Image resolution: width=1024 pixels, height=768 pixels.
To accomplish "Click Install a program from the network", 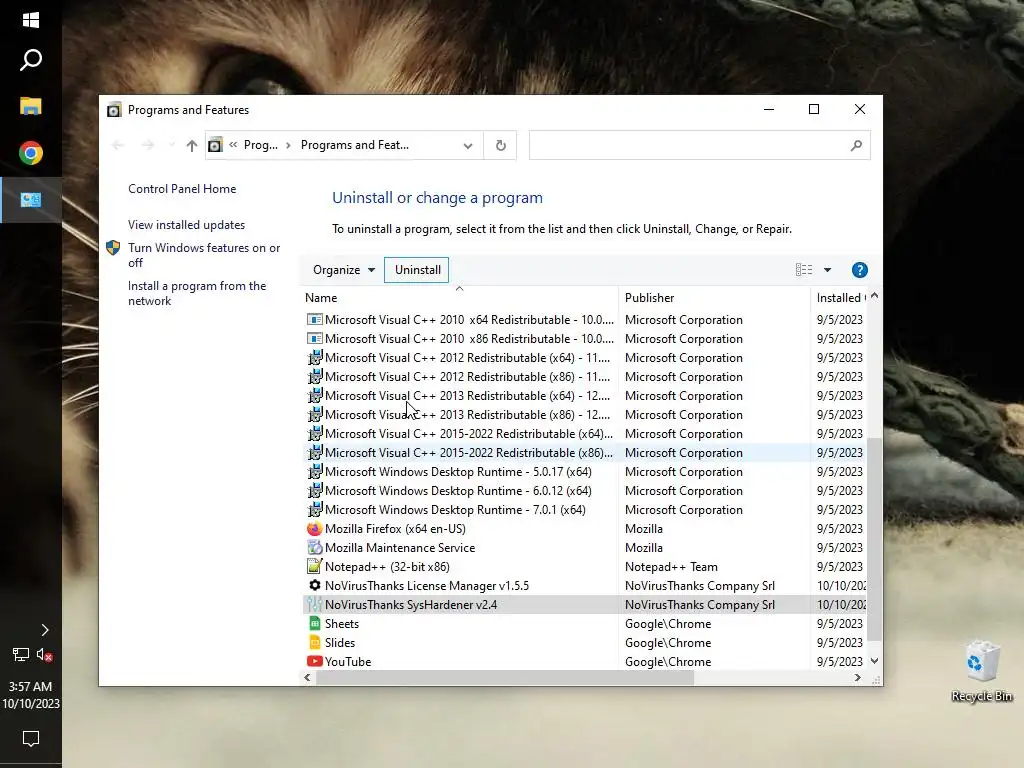I will [197, 293].
